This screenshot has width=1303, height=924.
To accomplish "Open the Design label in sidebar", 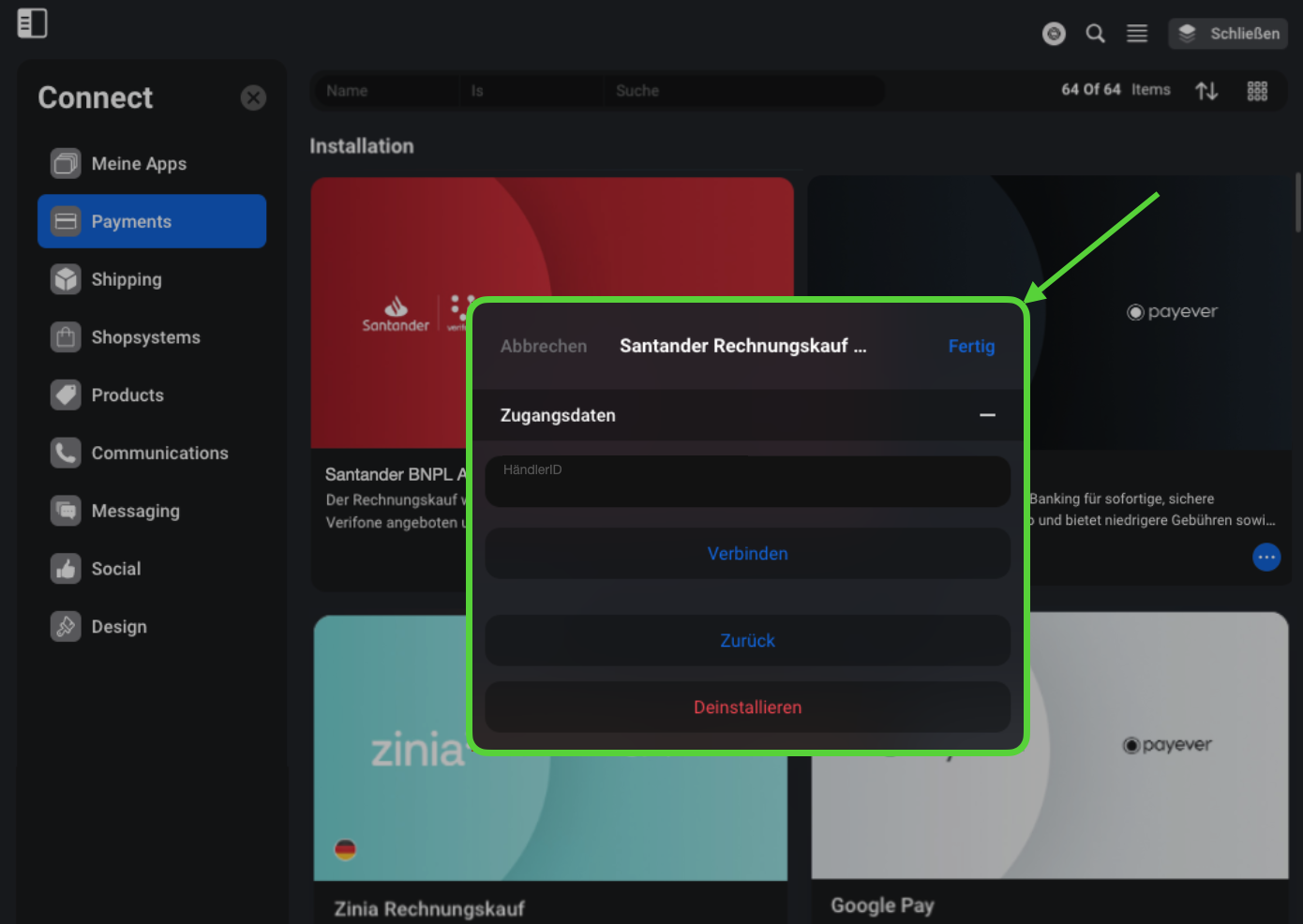I will [119, 627].
